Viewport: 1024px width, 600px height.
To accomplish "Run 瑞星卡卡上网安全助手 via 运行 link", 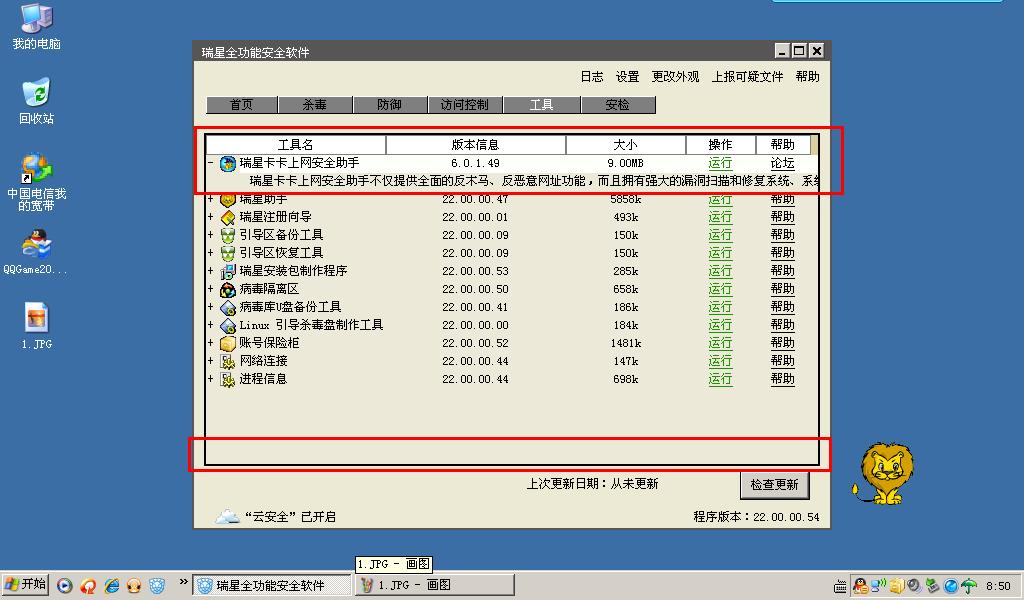I will click(x=720, y=163).
